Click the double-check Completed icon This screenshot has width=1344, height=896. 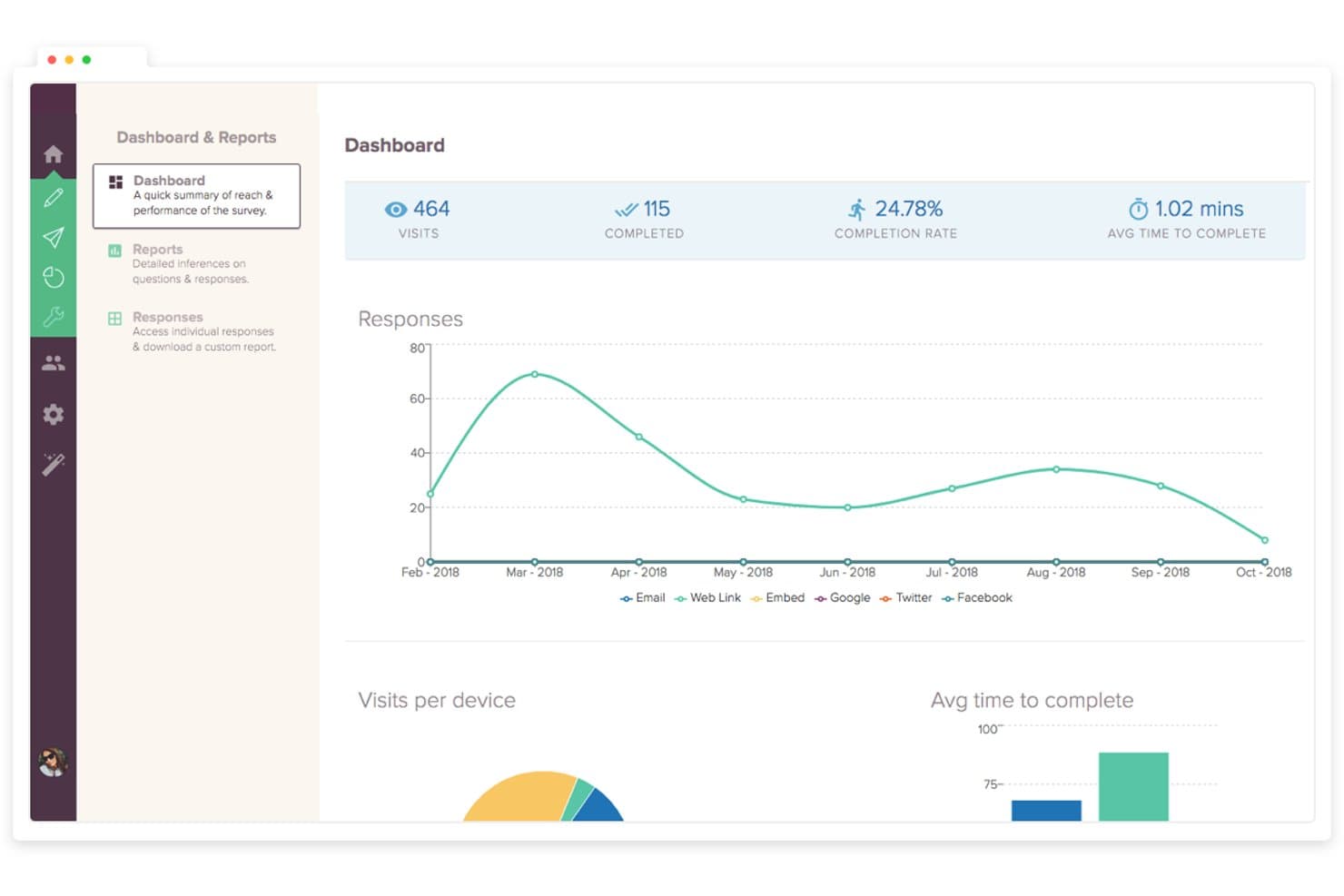pos(626,210)
